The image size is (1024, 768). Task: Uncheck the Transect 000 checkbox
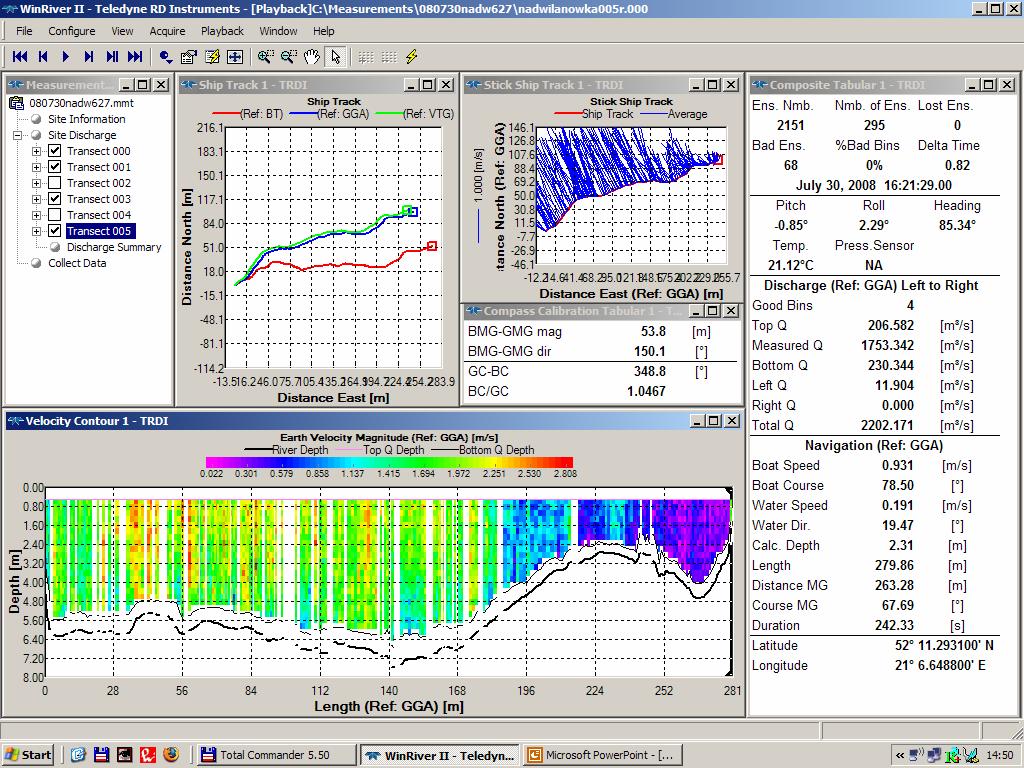(55, 151)
